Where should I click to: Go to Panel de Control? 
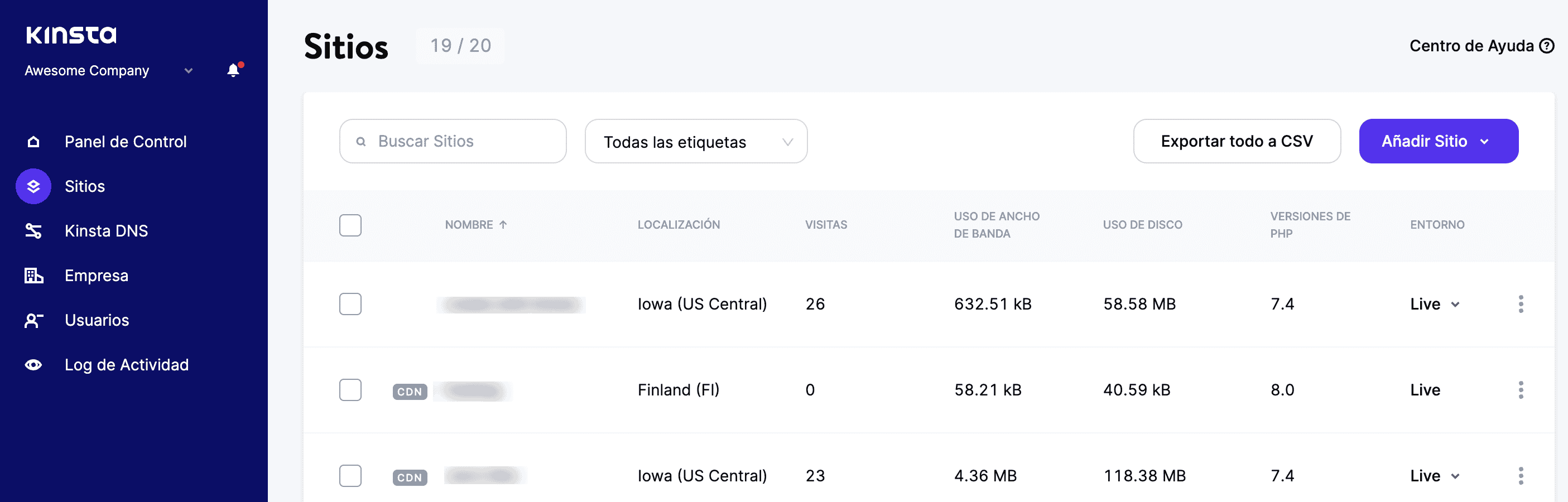[x=126, y=142]
